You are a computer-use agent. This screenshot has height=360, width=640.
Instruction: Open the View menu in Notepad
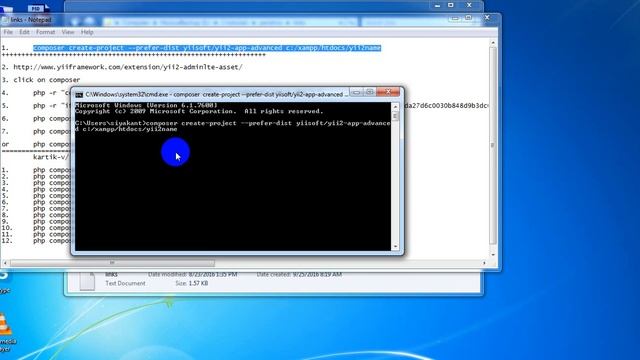click(68, 32)
